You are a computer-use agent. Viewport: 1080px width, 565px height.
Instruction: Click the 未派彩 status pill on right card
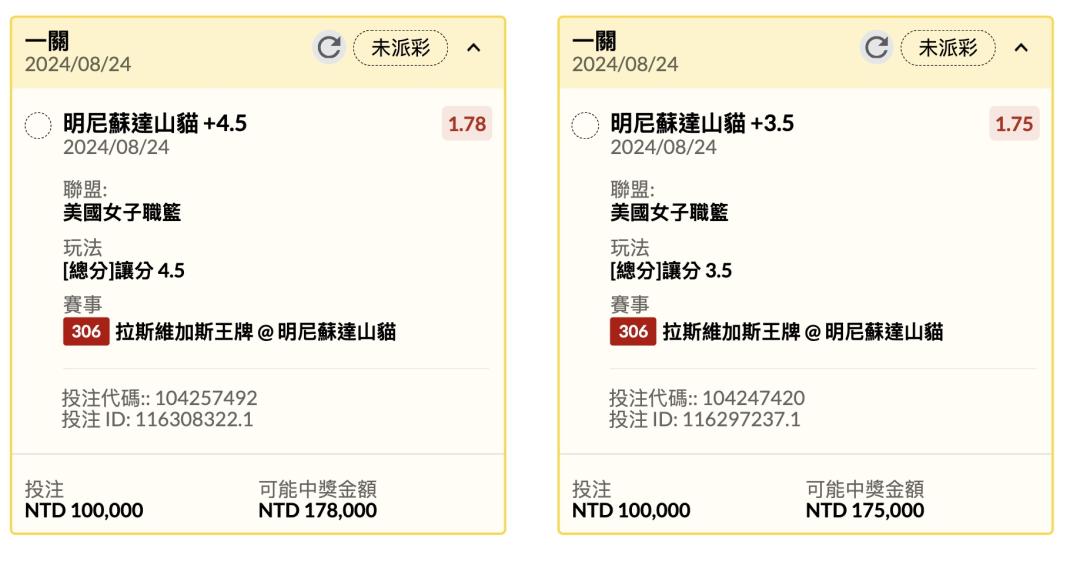948,48
